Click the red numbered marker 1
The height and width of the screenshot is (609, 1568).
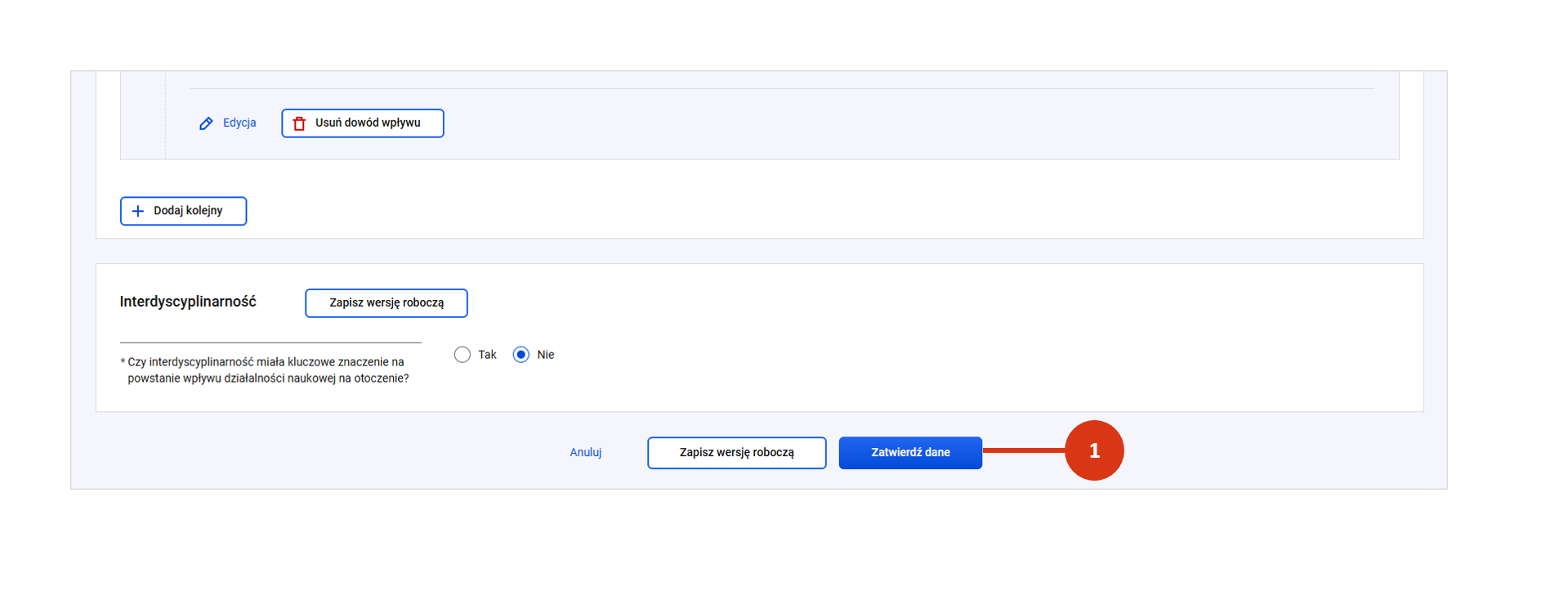tap(1093, 450)
